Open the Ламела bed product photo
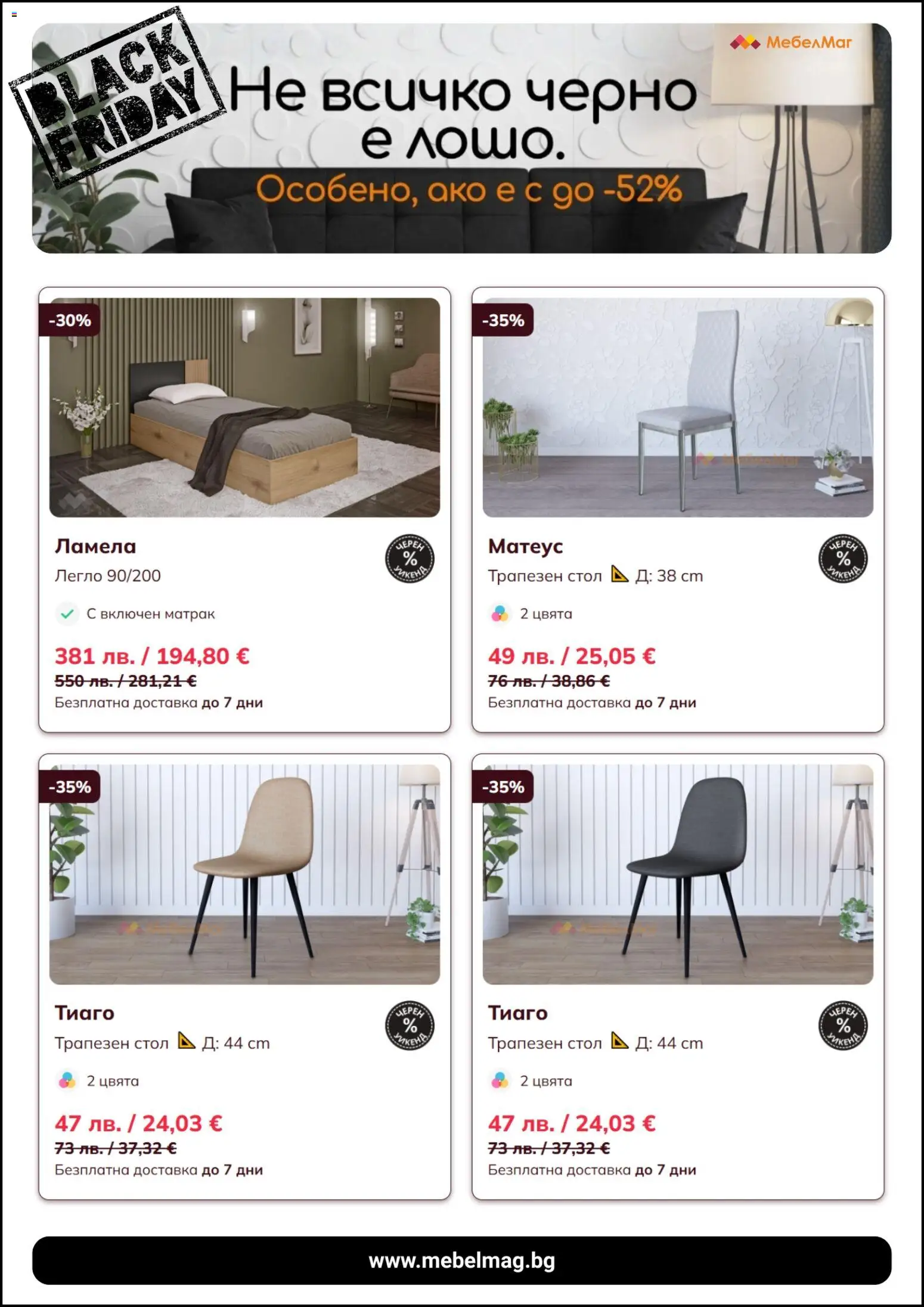The image size is (924, 1307). pyautogui.click(x=244, y=407)
